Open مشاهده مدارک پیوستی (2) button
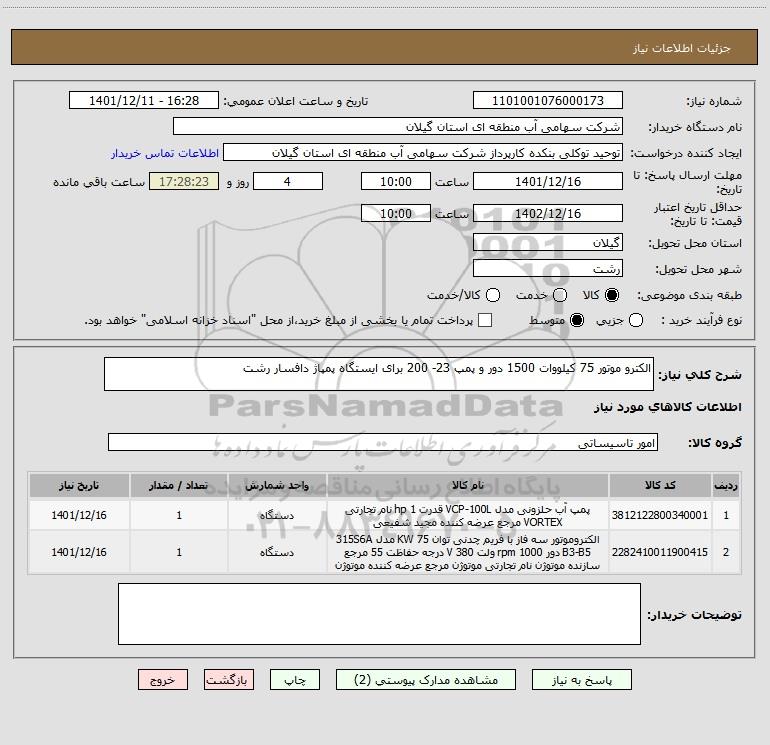This screenshot has height=745, width=770. tap(426, 680)
